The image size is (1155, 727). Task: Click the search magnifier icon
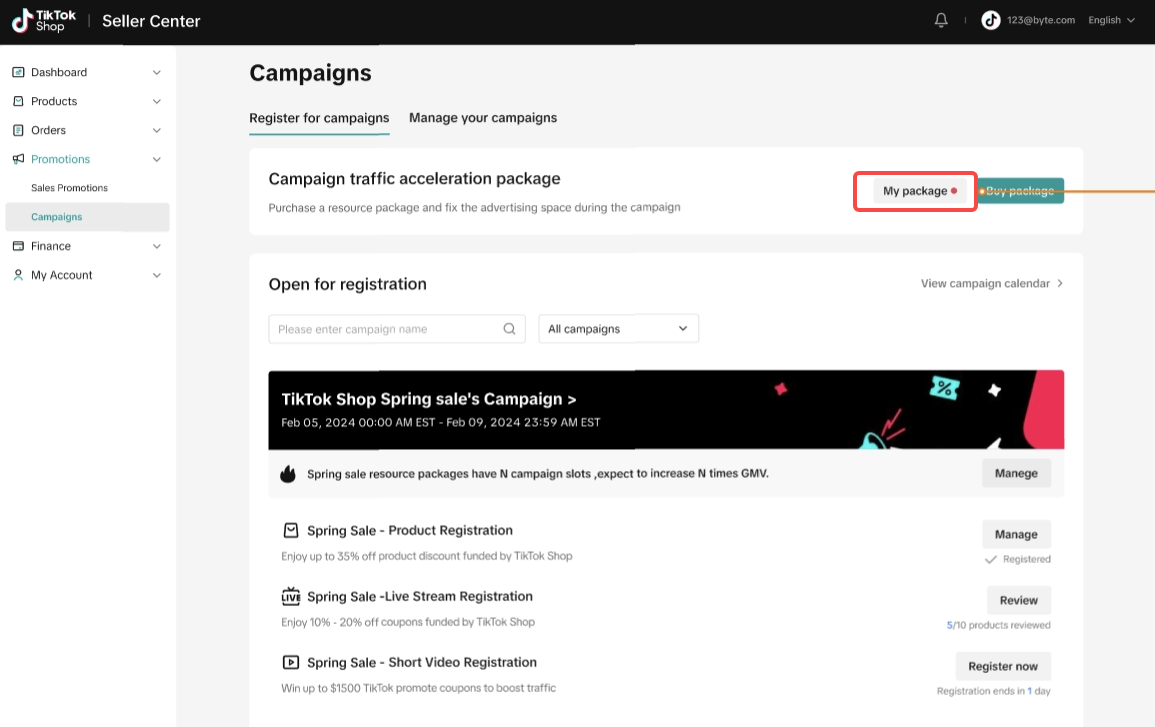coord(509,329)
